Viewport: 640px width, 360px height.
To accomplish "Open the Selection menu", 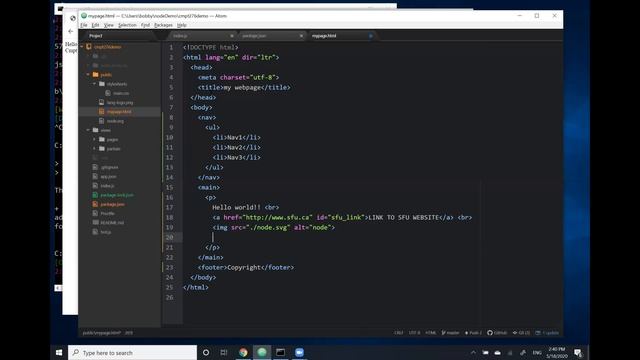I will click(x=127, y=25).
